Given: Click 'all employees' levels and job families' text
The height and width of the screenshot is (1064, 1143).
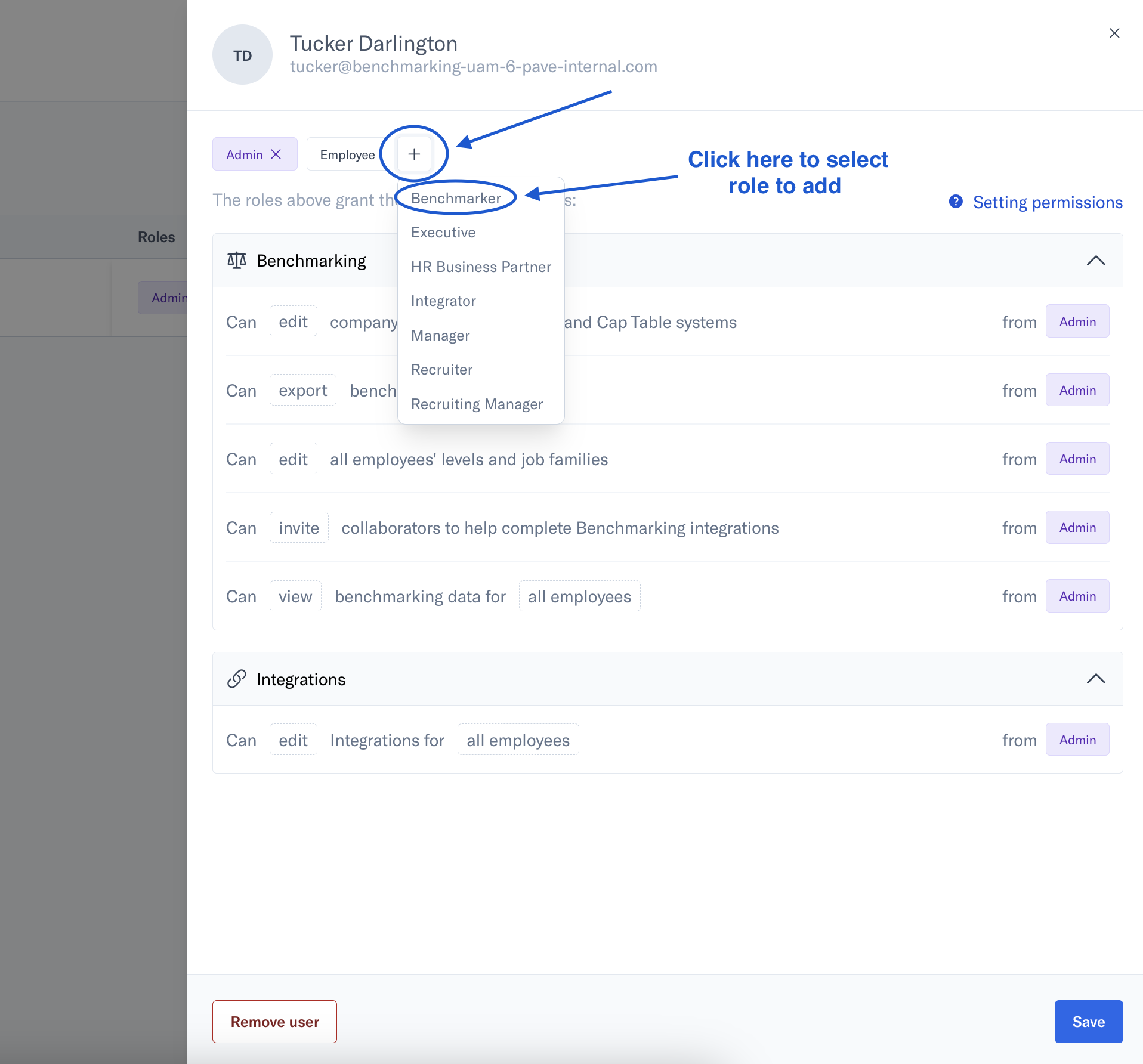Looking at the screenshot, I should point(469,459).
